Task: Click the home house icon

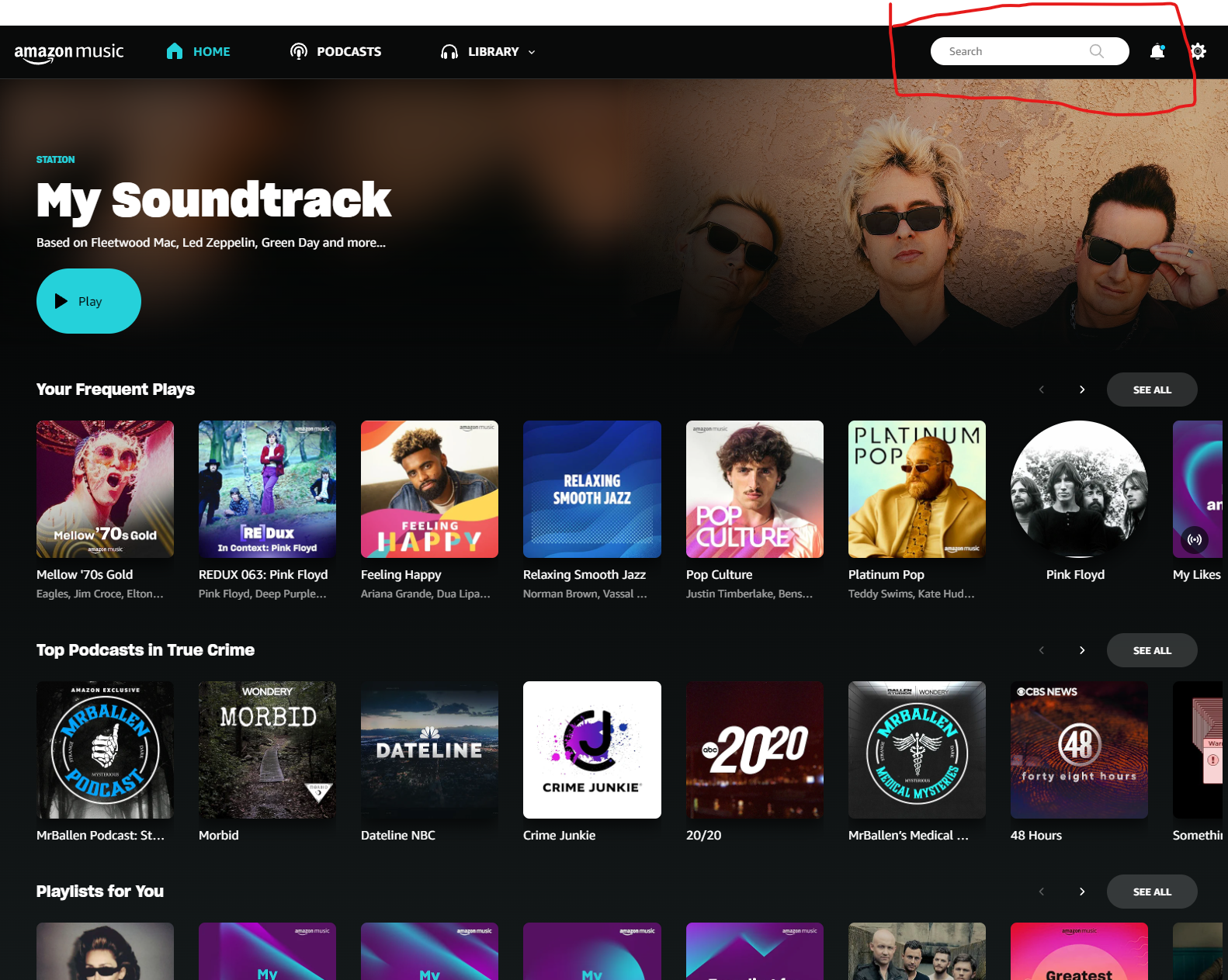Action: (175, 51)
